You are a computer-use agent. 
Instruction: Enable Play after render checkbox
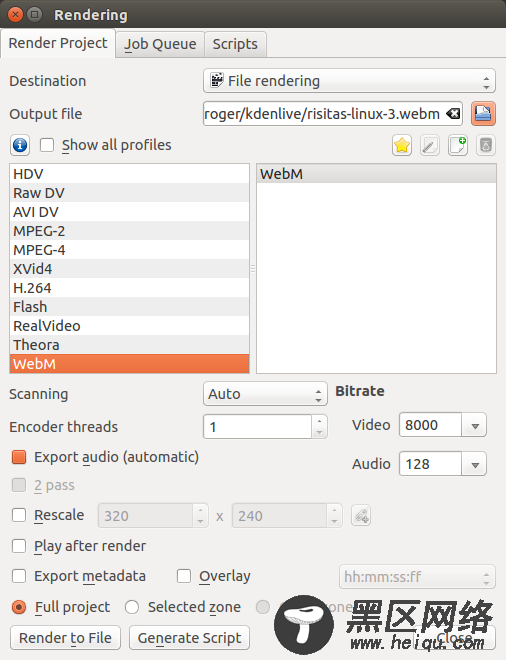pos(19,546)
